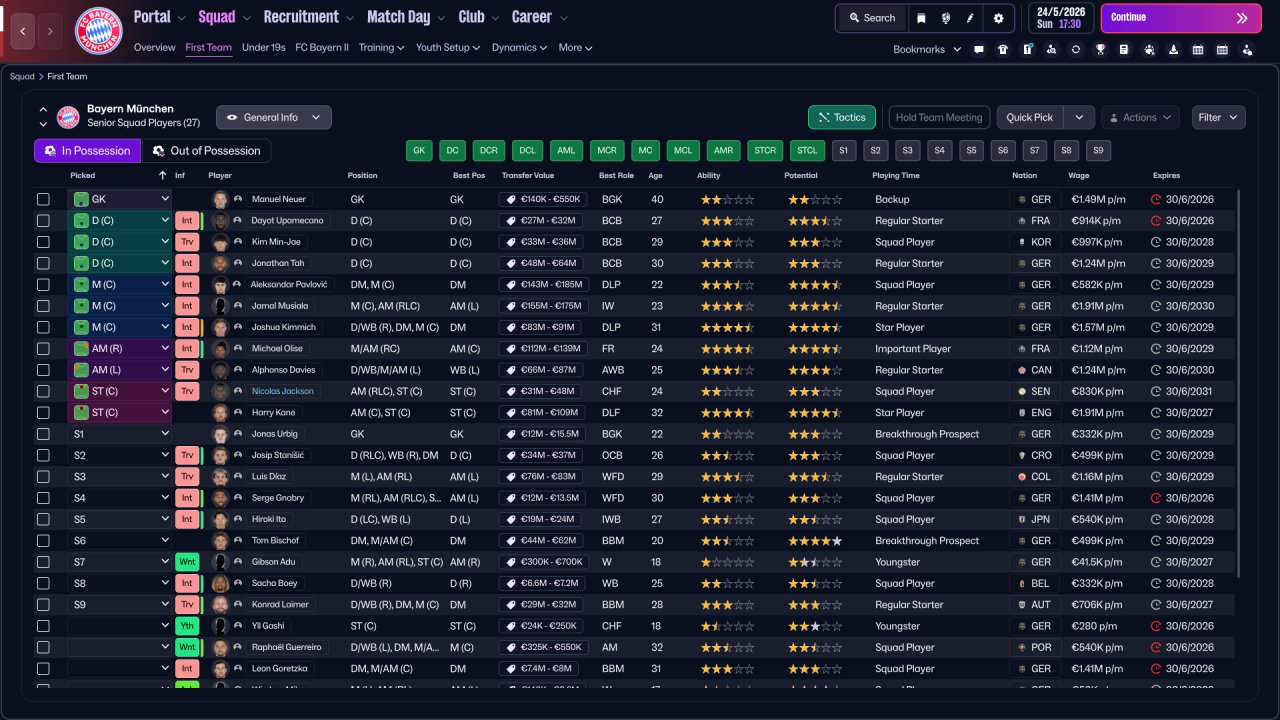1280x720 pixels.
Task: Click the circular refresh arrows icon
Action: click(1076, 49)
